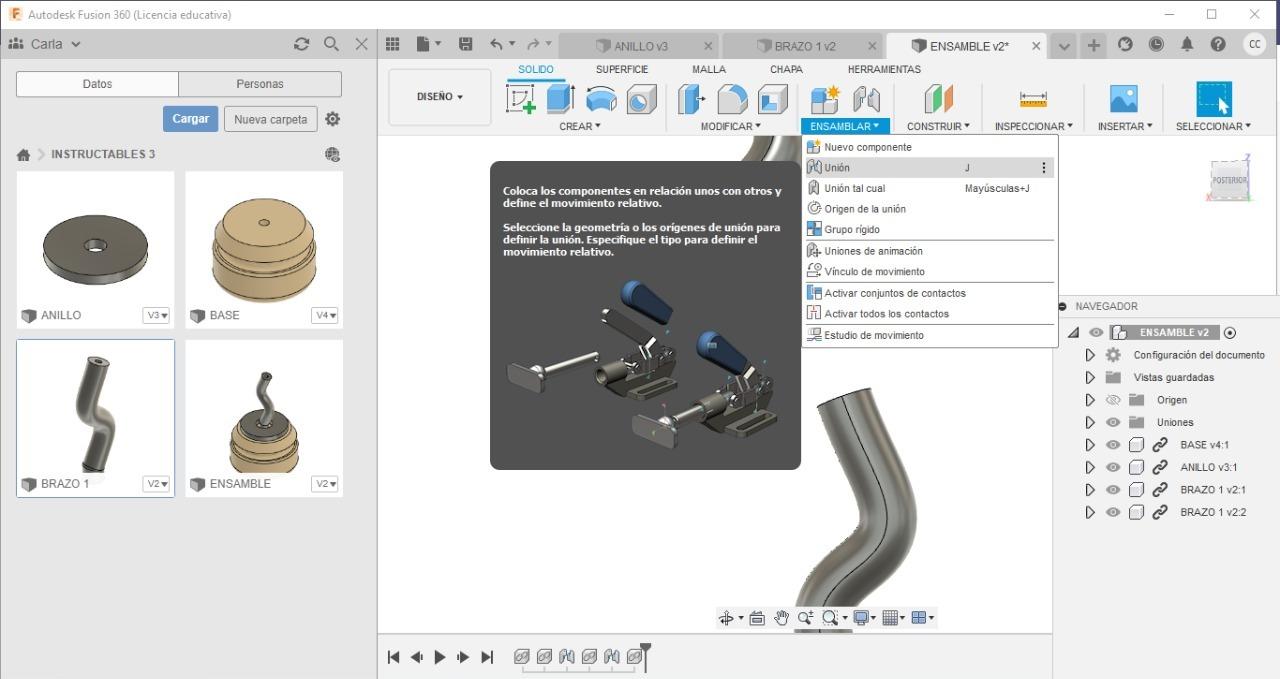Viewport: 1280px width, 679px height.
Task: Click the Orbit navigation tool
Action: click(x=727, y=618)
